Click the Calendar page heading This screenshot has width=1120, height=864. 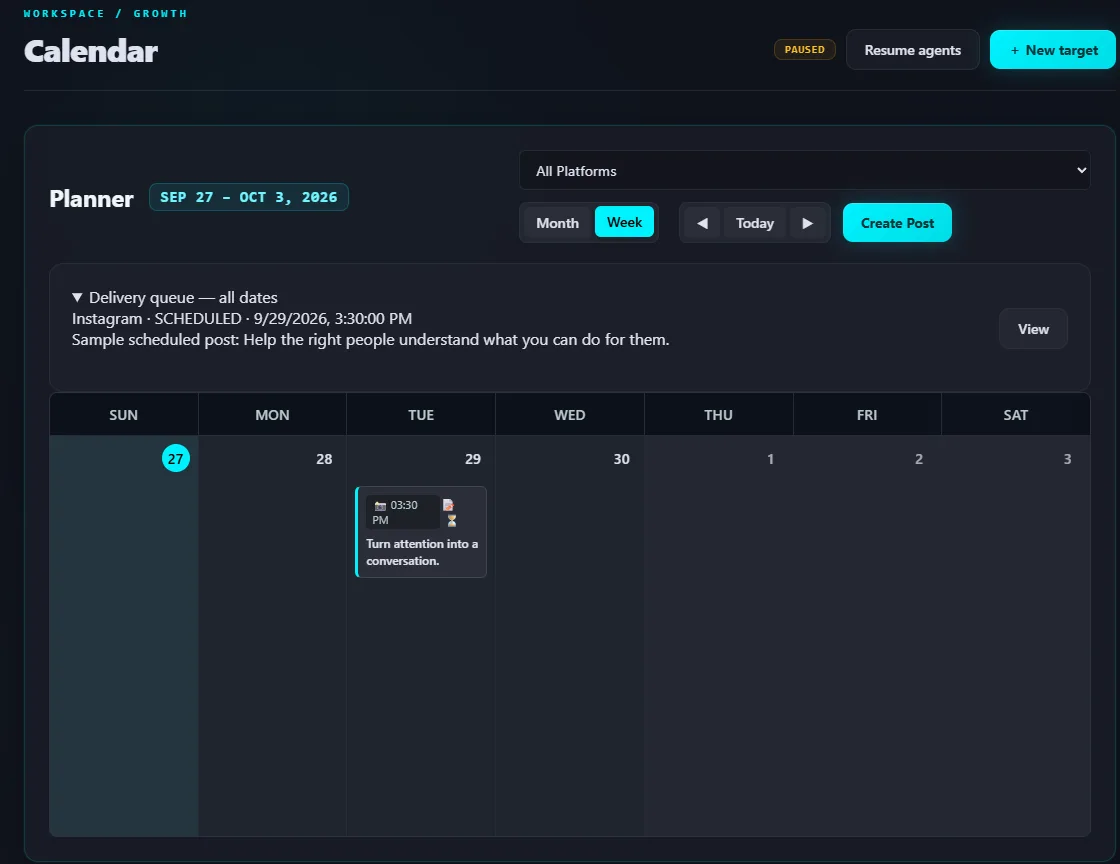91,51
